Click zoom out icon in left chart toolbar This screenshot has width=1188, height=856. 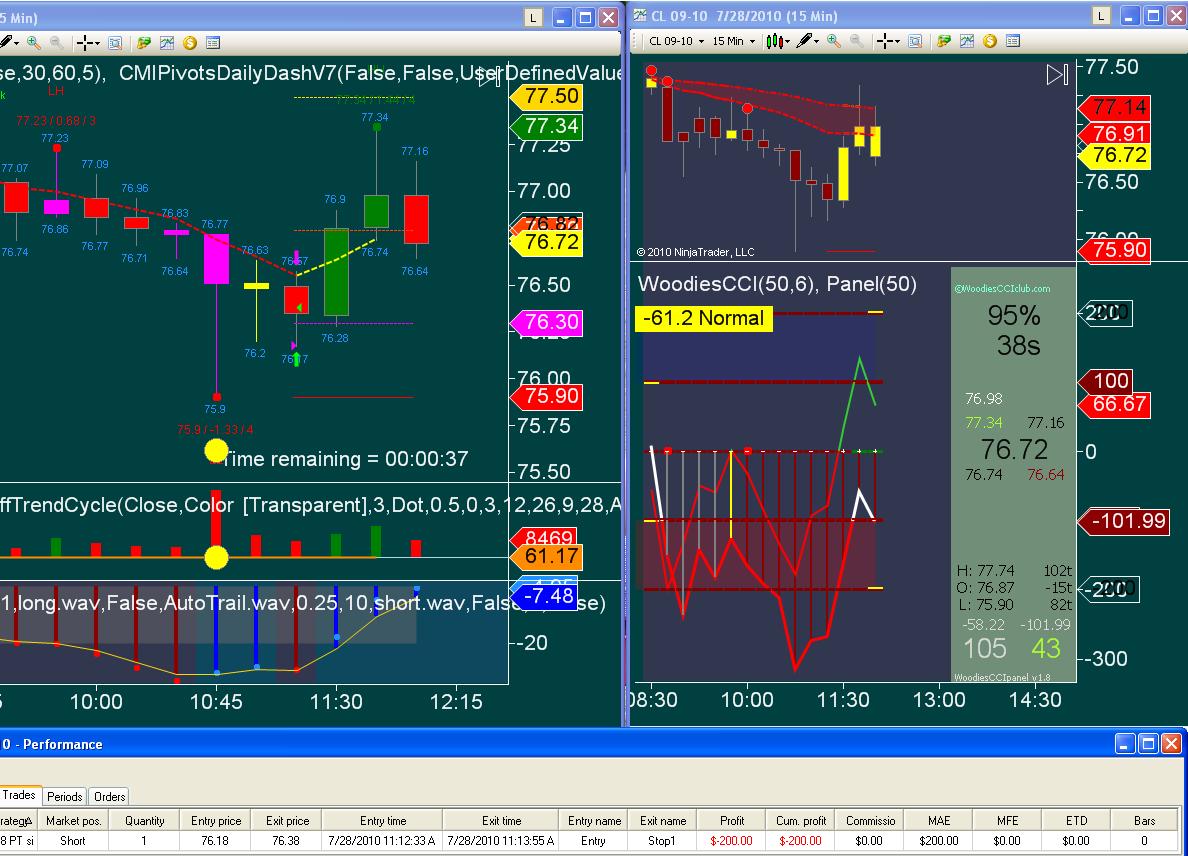pyautogui.click(x=56, y=42)
